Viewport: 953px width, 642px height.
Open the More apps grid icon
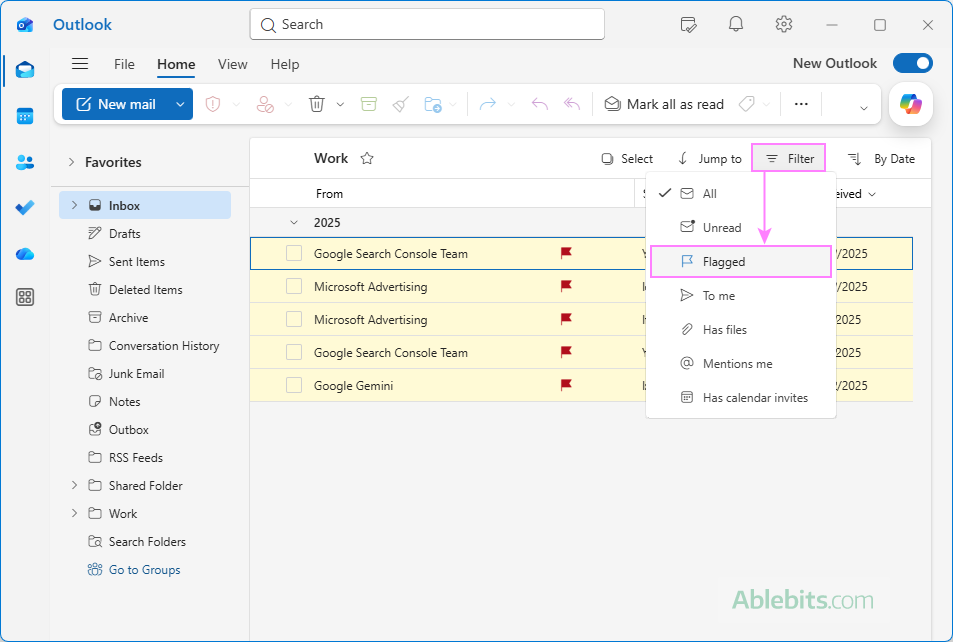point(25,297)
